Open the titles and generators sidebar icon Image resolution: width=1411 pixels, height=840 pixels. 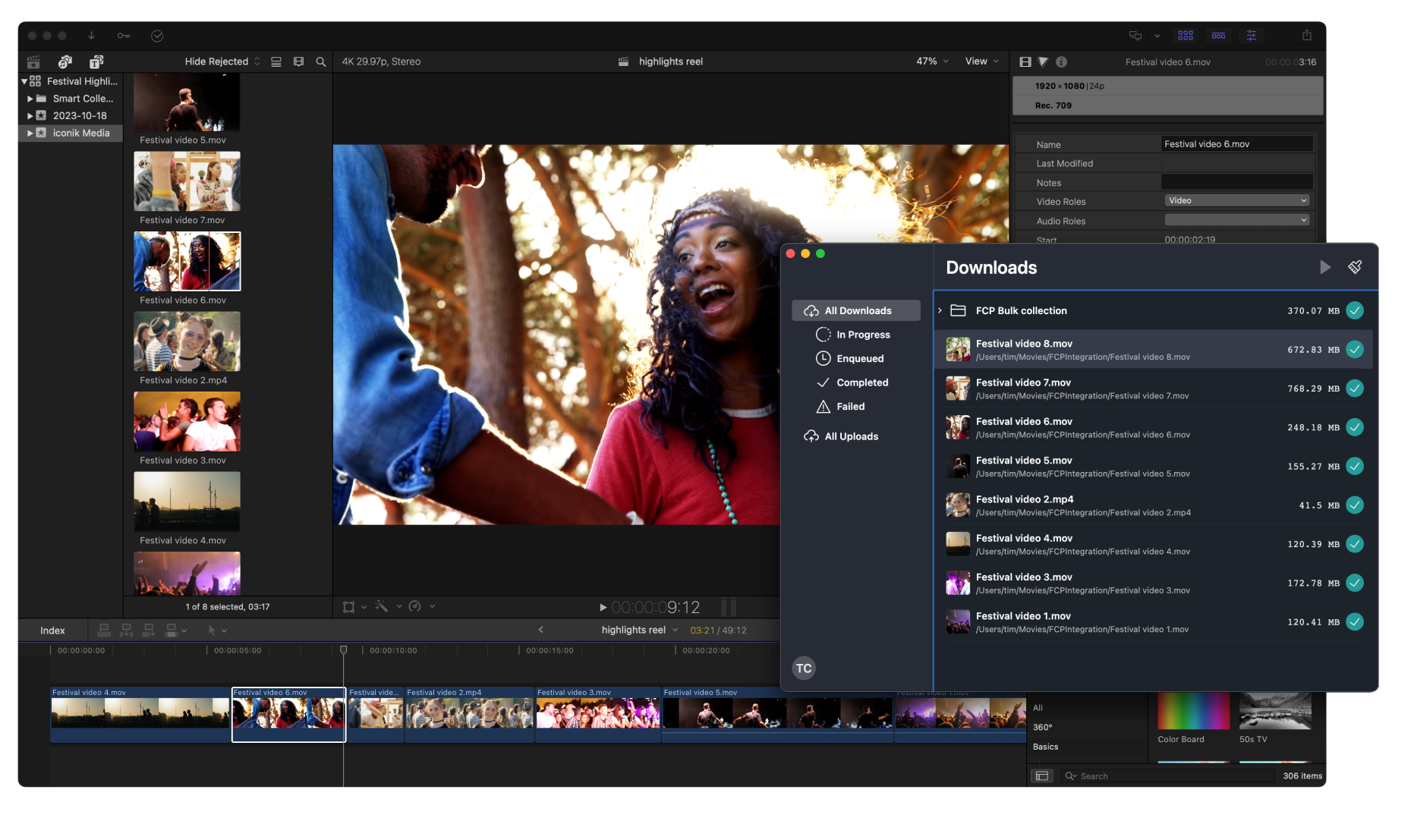click(96, 61)
